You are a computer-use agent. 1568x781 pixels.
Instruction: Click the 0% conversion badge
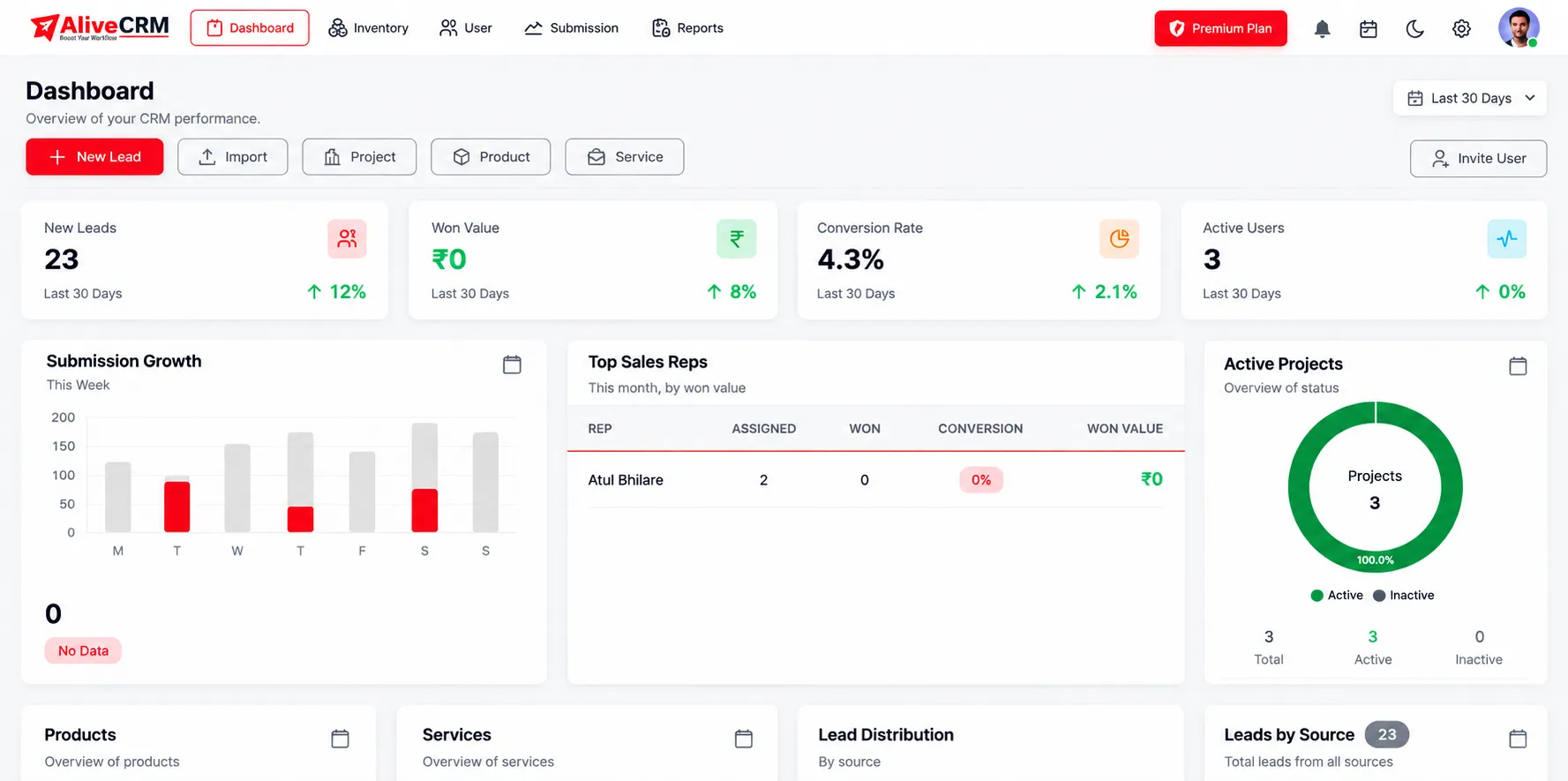[981, 480]
